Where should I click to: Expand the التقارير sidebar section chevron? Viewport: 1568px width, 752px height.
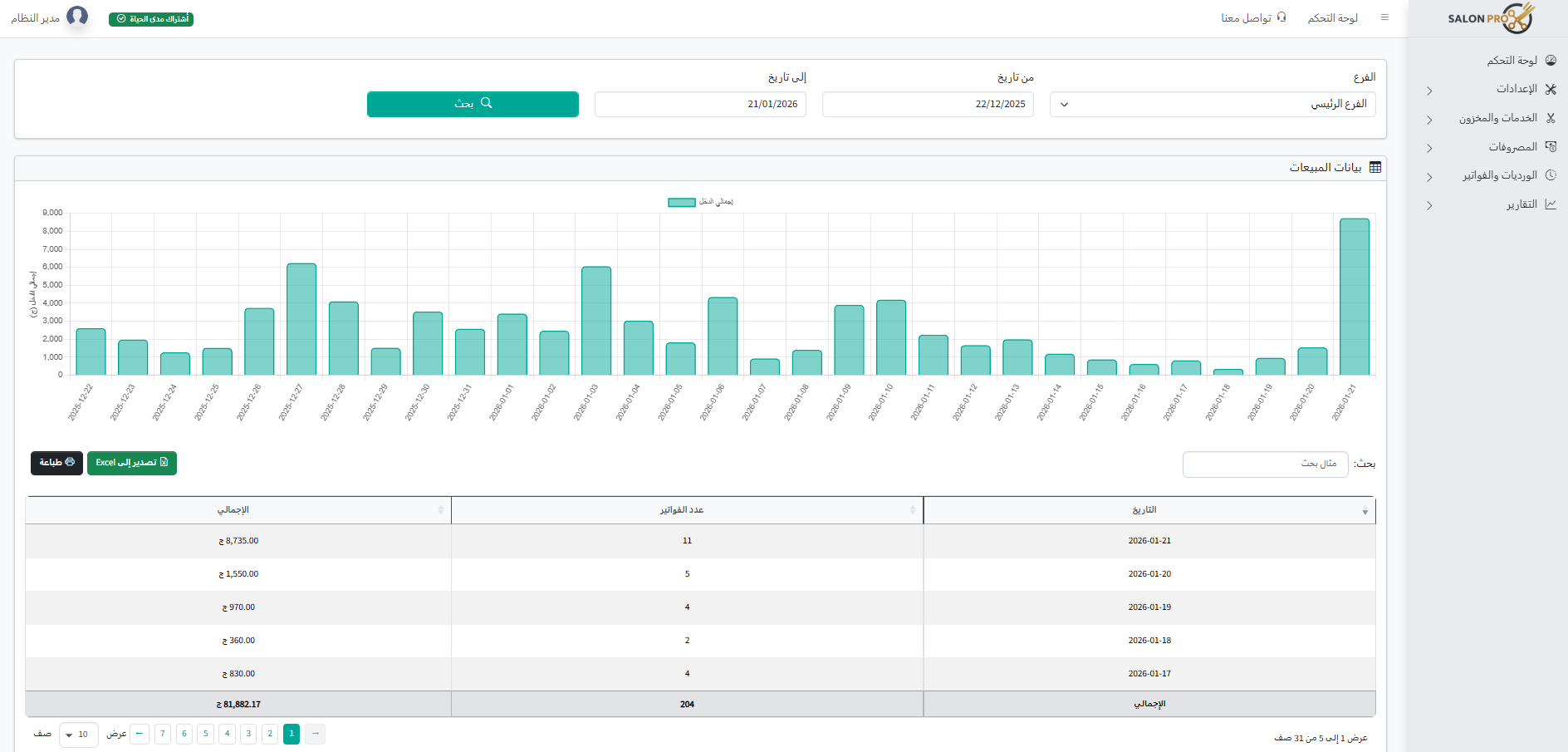tap(1430, 205)
